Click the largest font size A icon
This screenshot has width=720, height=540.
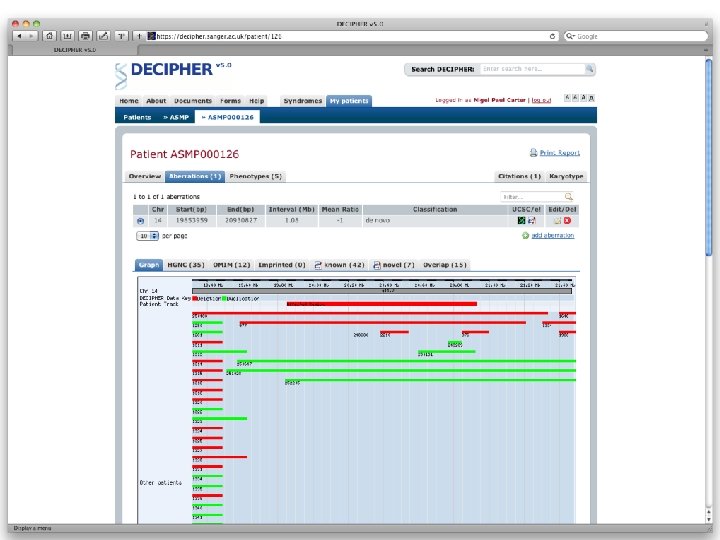coord(591,98)
